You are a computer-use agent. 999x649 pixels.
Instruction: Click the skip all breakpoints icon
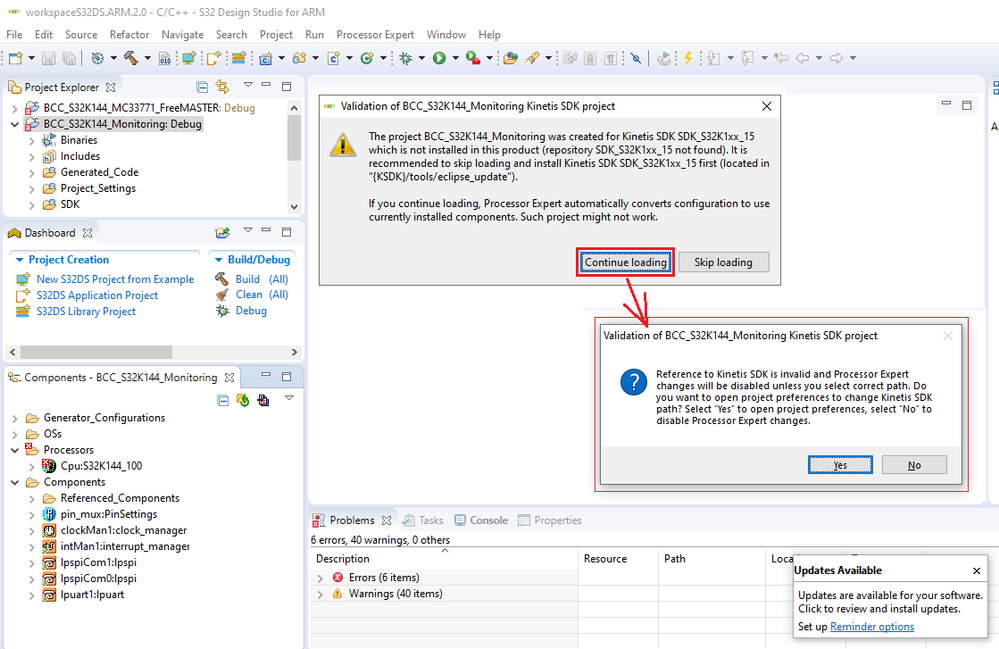pos(635,58)
